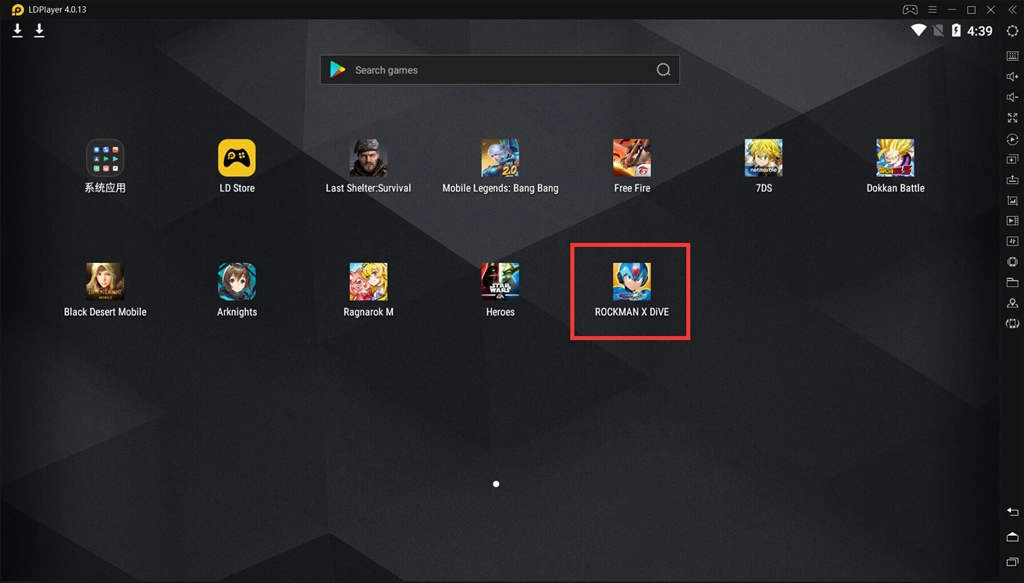
Task: Click the Search games input field
Action: (500, 70)
